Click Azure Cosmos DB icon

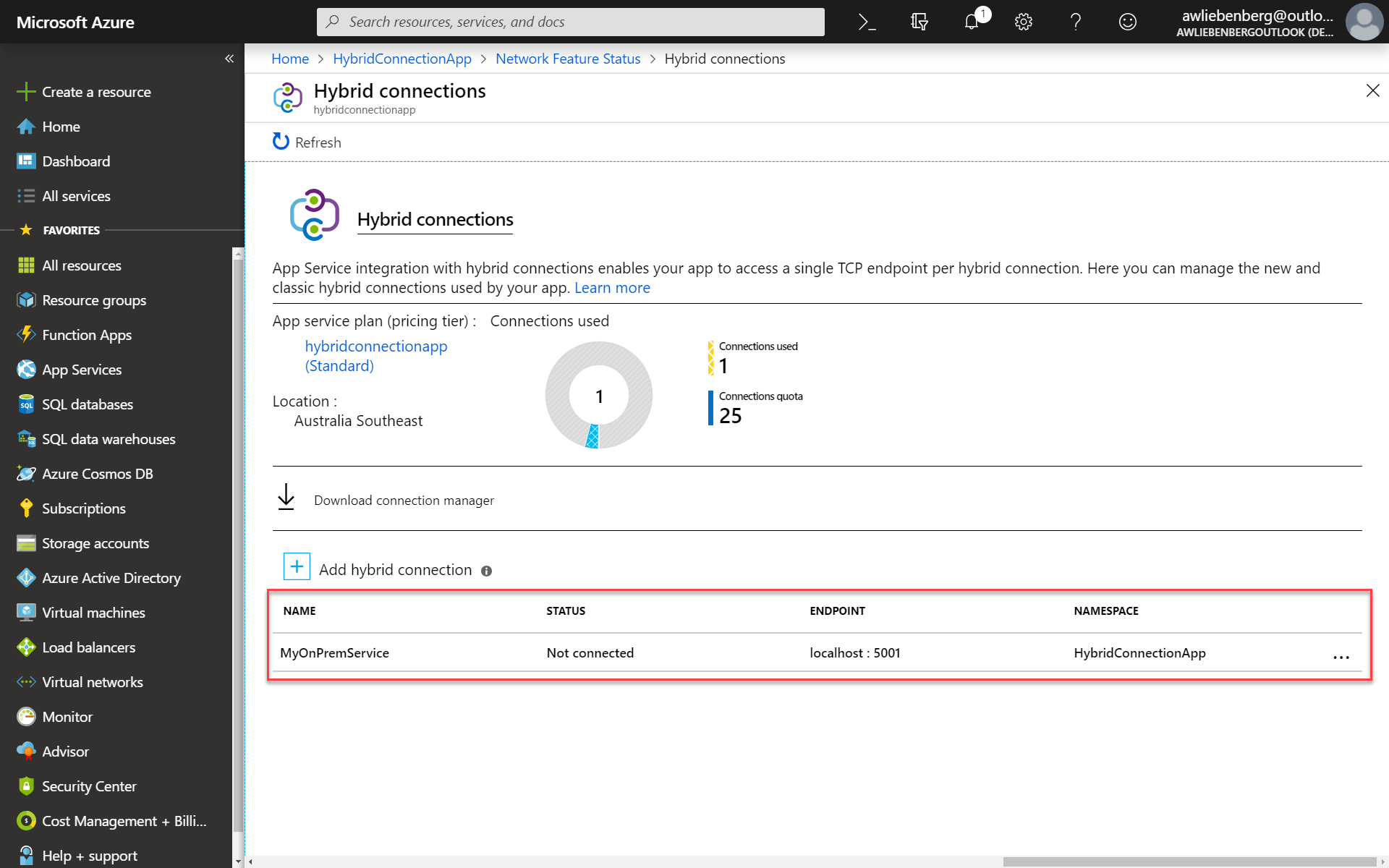(26, 474)
